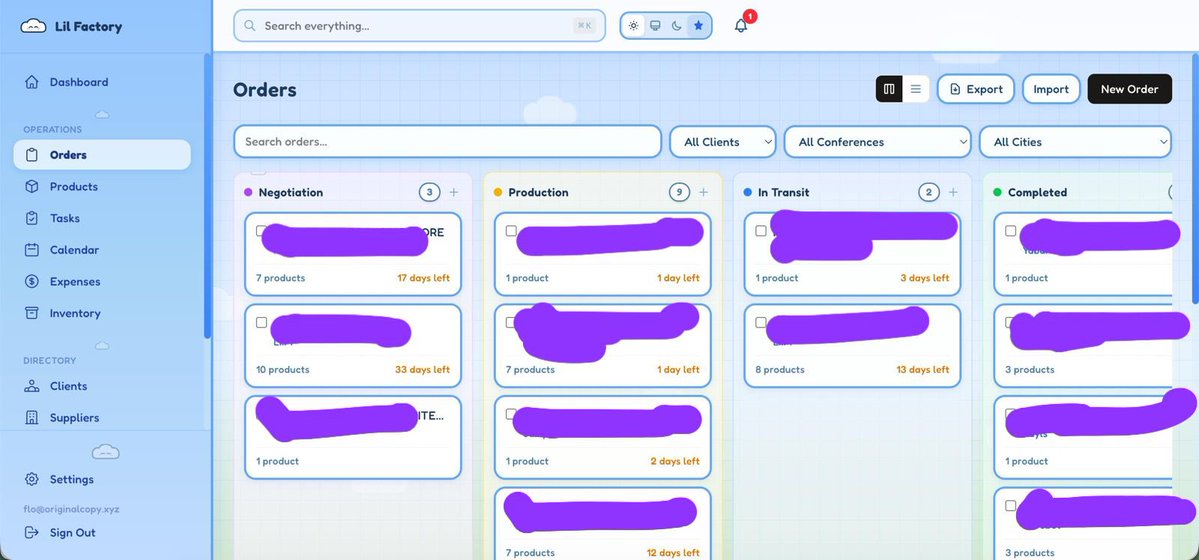Click the "13 days left" label
The width and height of the screenshot is (1199, 560).
pyautogui.click(x=923, y=370)
